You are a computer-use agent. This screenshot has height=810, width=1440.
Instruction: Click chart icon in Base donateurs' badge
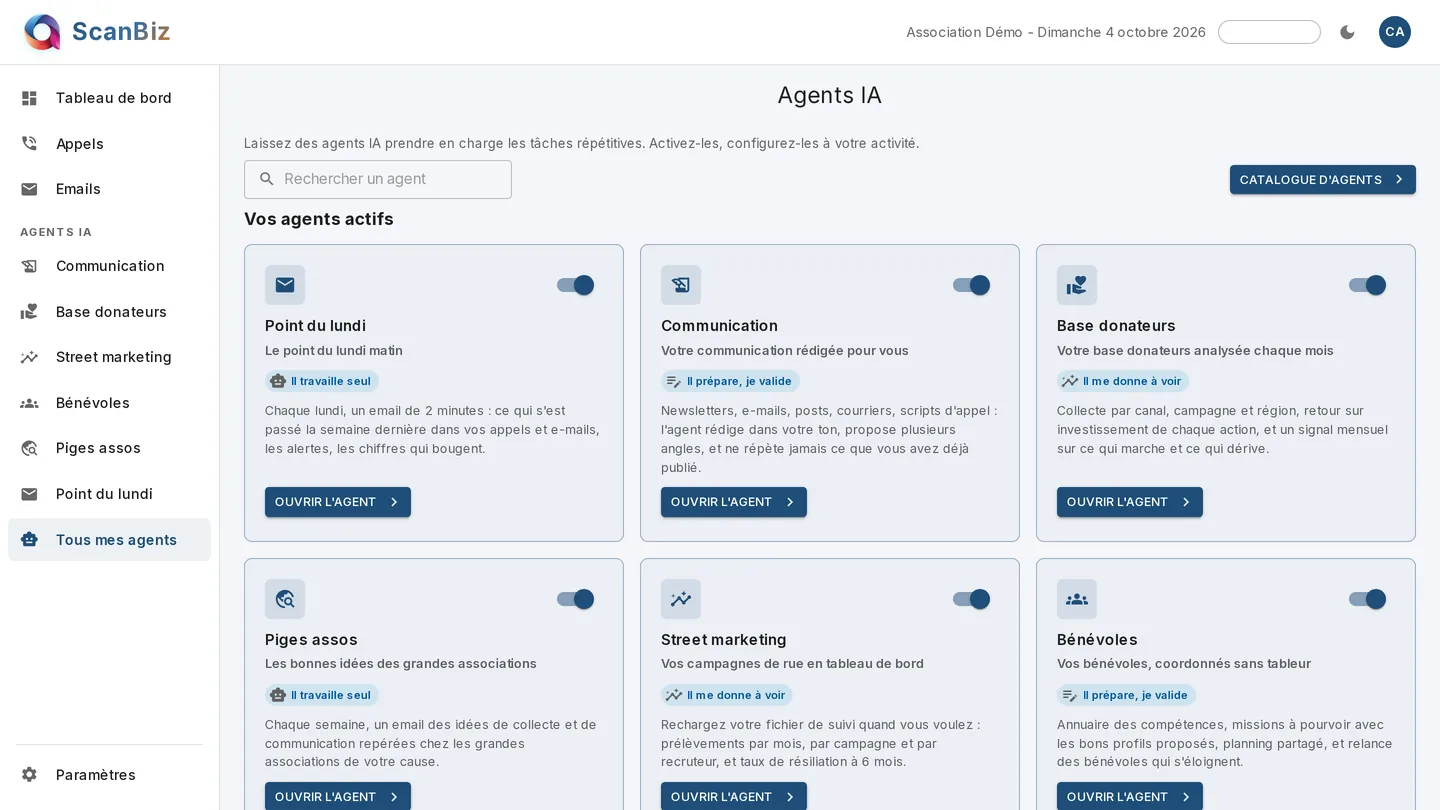pyautogui.click(x=1070, y=381)
